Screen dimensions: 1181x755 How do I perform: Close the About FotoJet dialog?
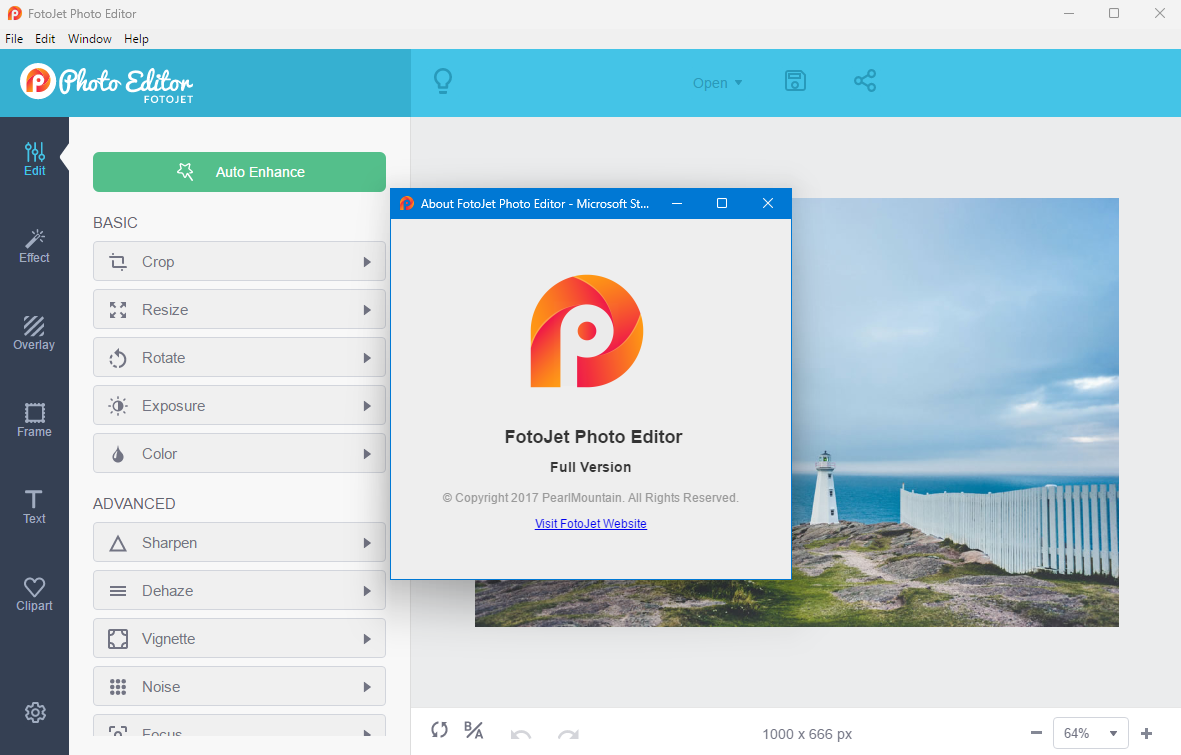[x=767, y=203]
